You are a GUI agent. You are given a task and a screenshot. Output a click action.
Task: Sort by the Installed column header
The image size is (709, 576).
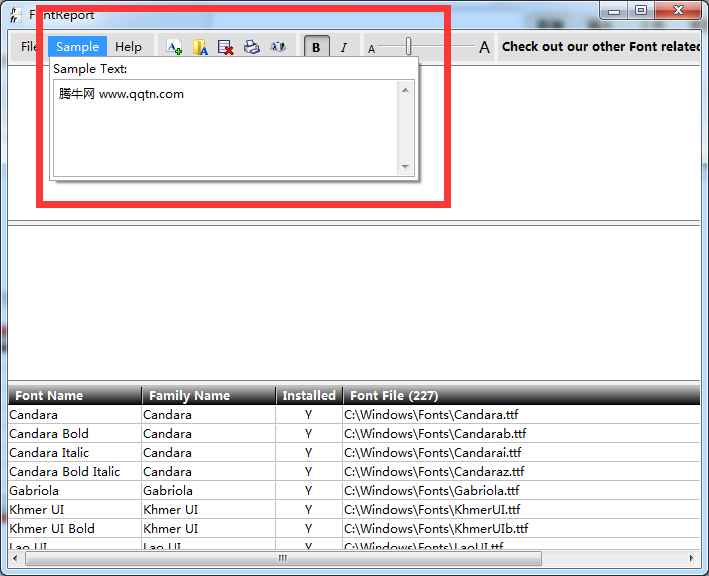[x=309, y=396]
